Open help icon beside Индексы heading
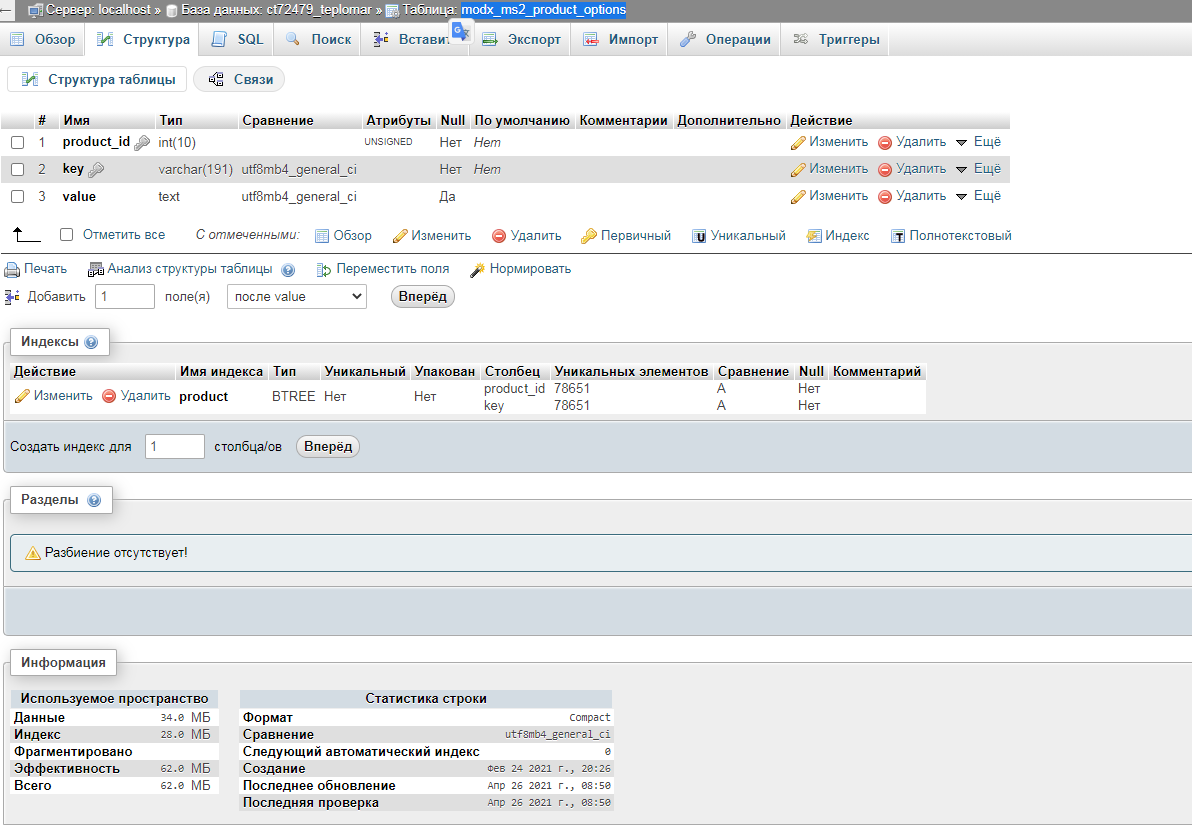The image size is (1192, 827). point(91,342)
